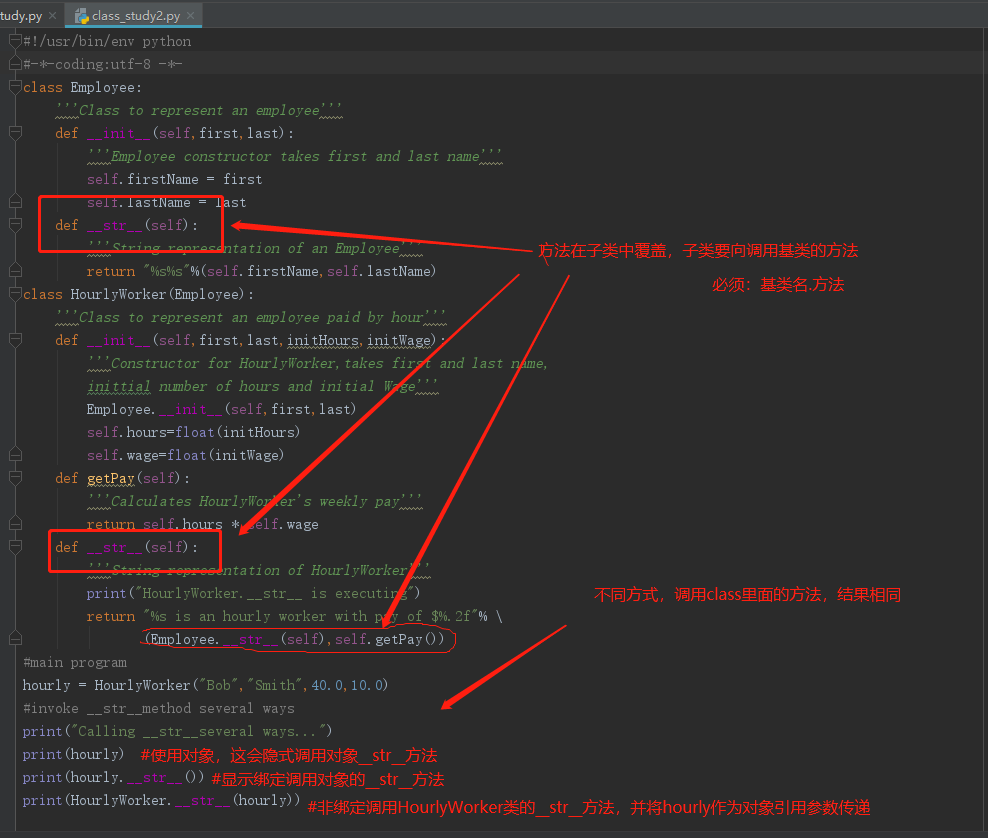This screenshot has width=988, height=838.
Task: Place cursor on Employee.__init__(self,first,last) call
Action: tap(221, 410)
